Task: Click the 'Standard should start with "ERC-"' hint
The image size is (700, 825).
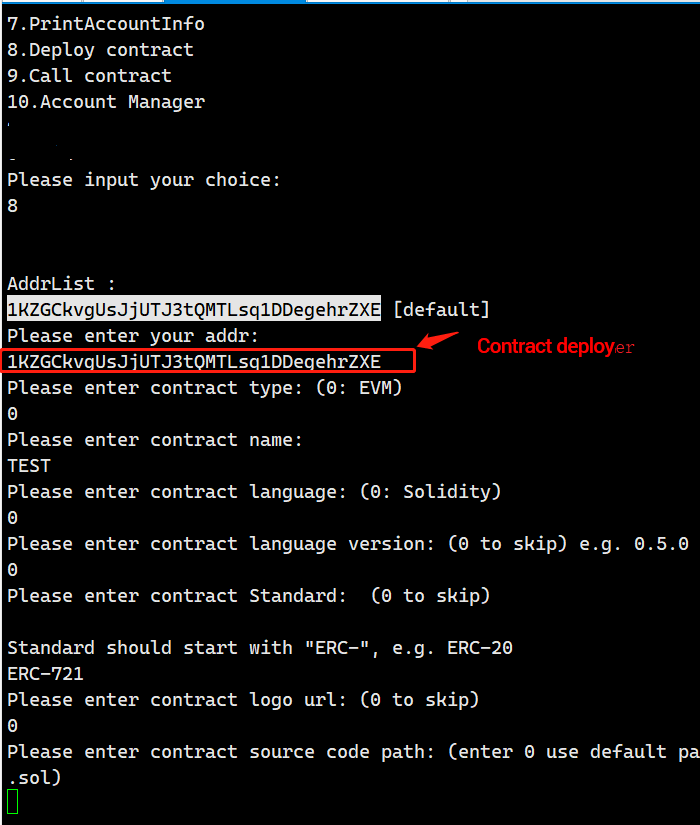Action: tap(260, 648)
